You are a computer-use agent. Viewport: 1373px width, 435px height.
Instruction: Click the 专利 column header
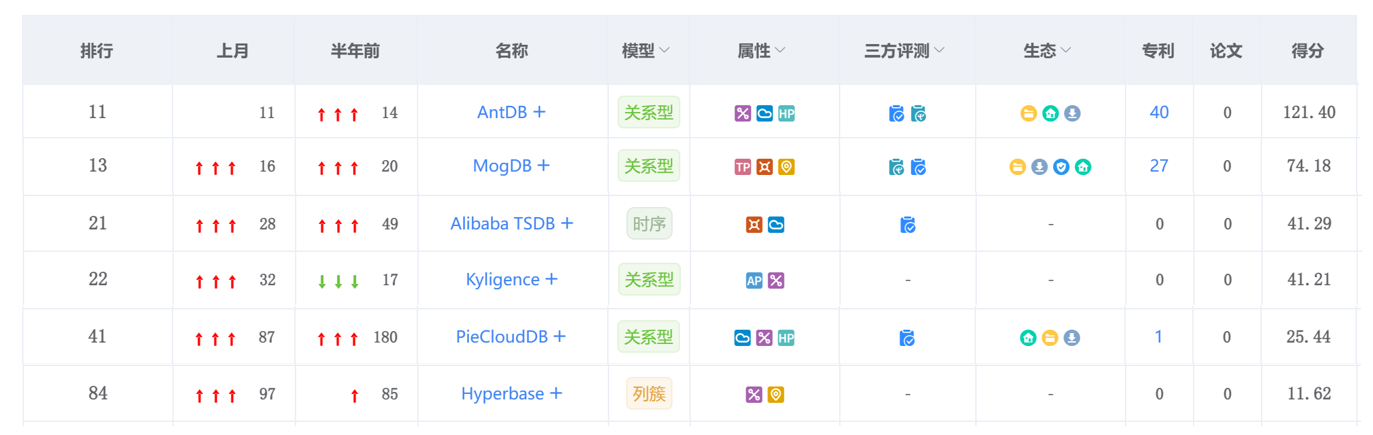coord(1159,51)
